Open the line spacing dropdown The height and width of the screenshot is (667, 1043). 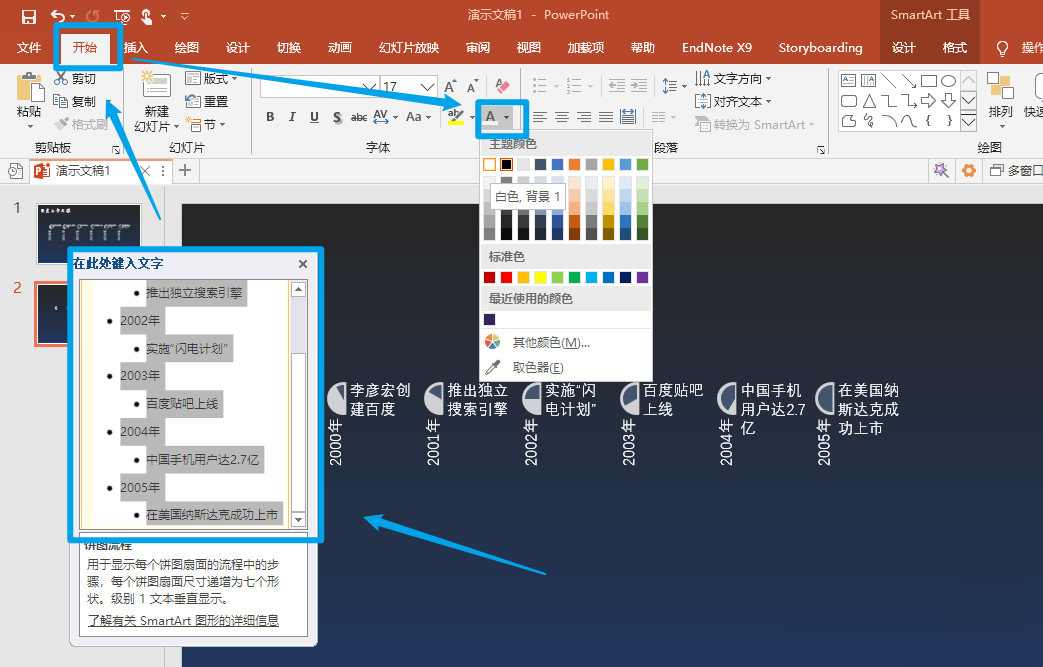pos(674,86)
